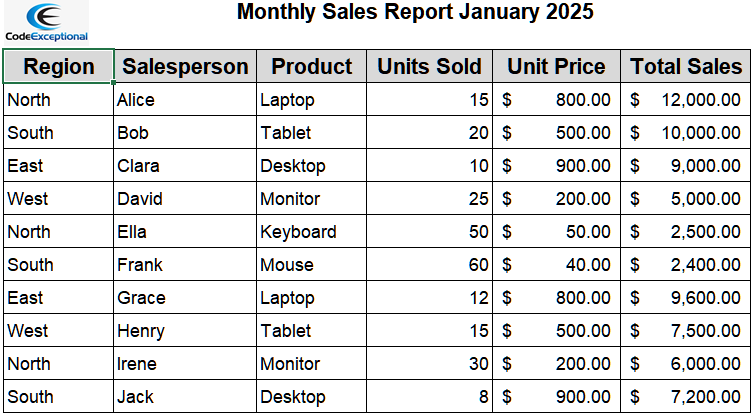
Task: Click the units sold value 8
Action: [430, 397]
